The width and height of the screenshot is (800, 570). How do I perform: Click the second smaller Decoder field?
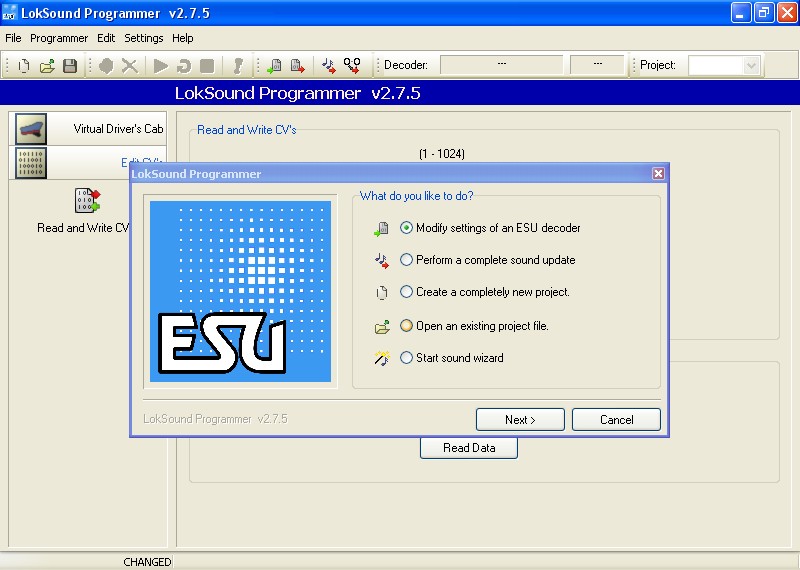tap(597, 65)
